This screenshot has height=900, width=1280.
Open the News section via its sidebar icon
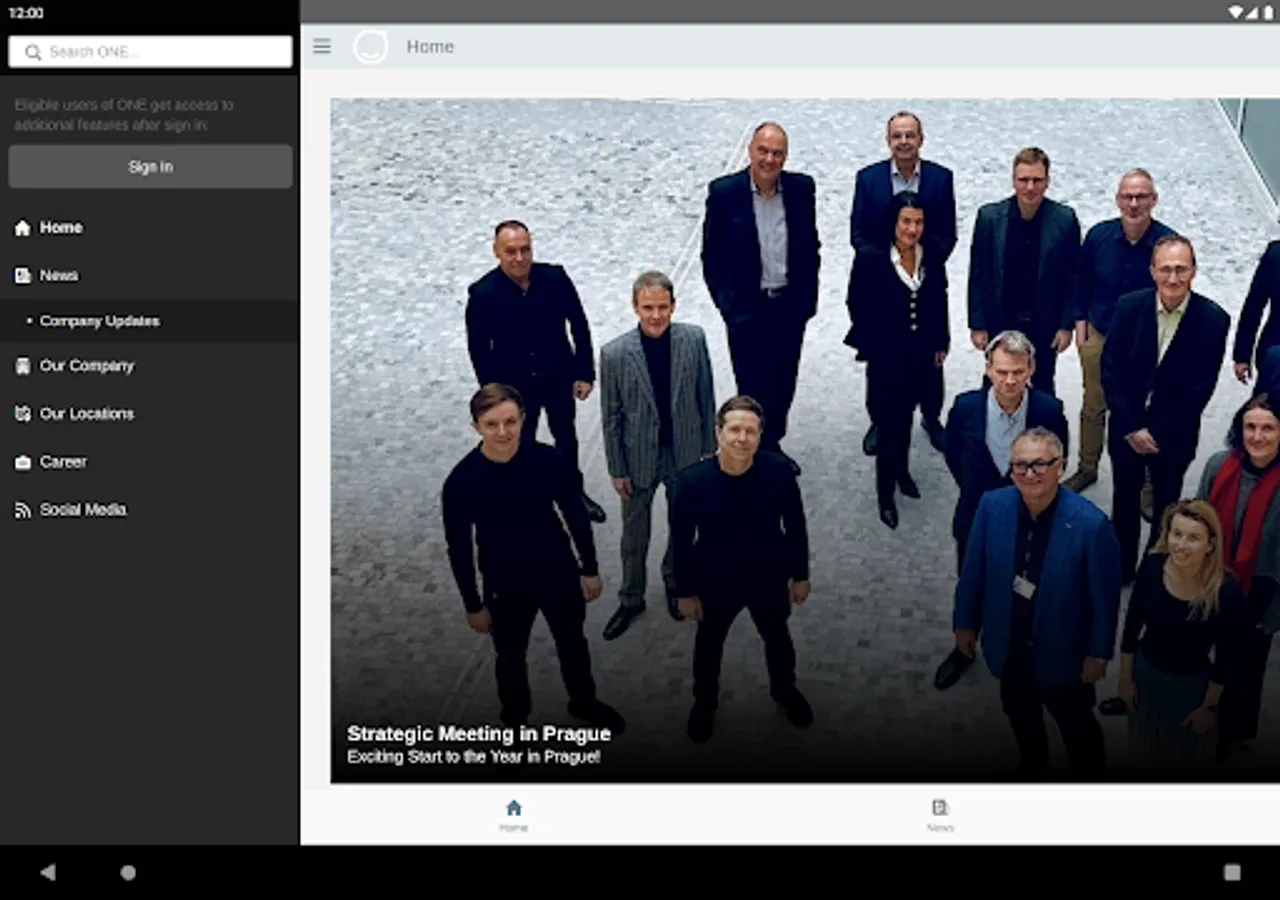point(21,275)
